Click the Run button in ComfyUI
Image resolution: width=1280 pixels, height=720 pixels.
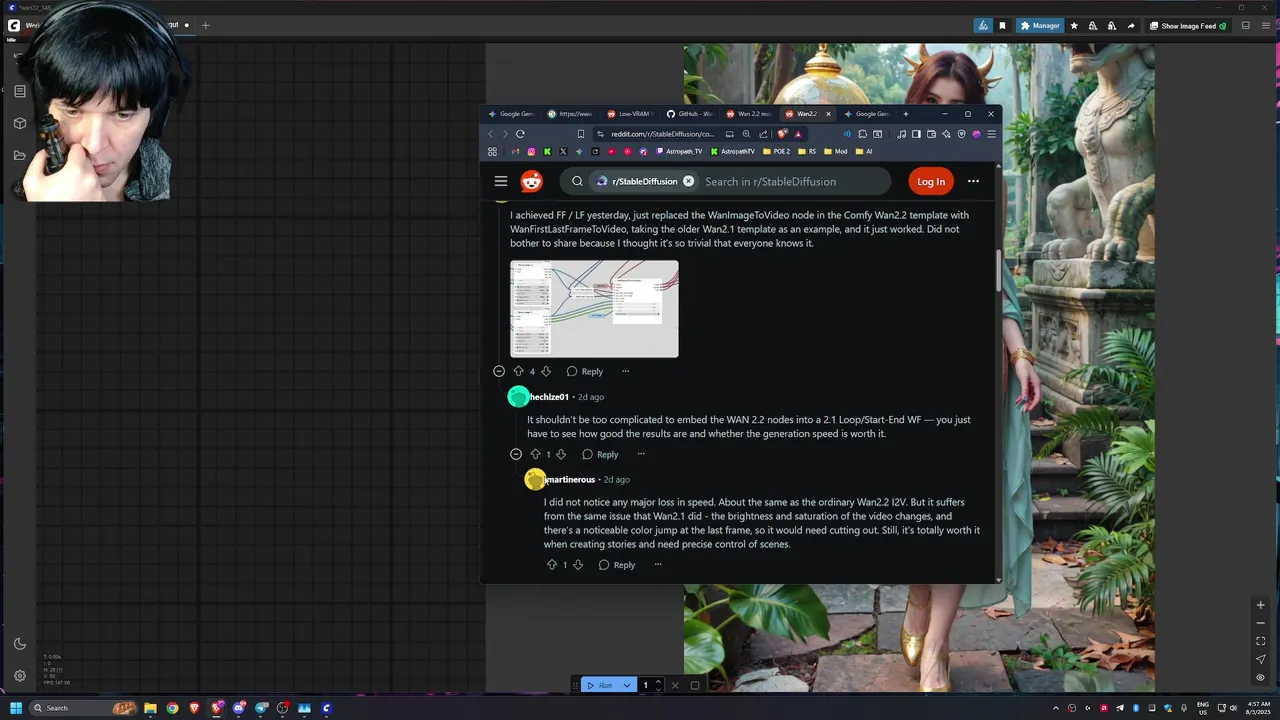pyautogui.click(x=601, y=685)
